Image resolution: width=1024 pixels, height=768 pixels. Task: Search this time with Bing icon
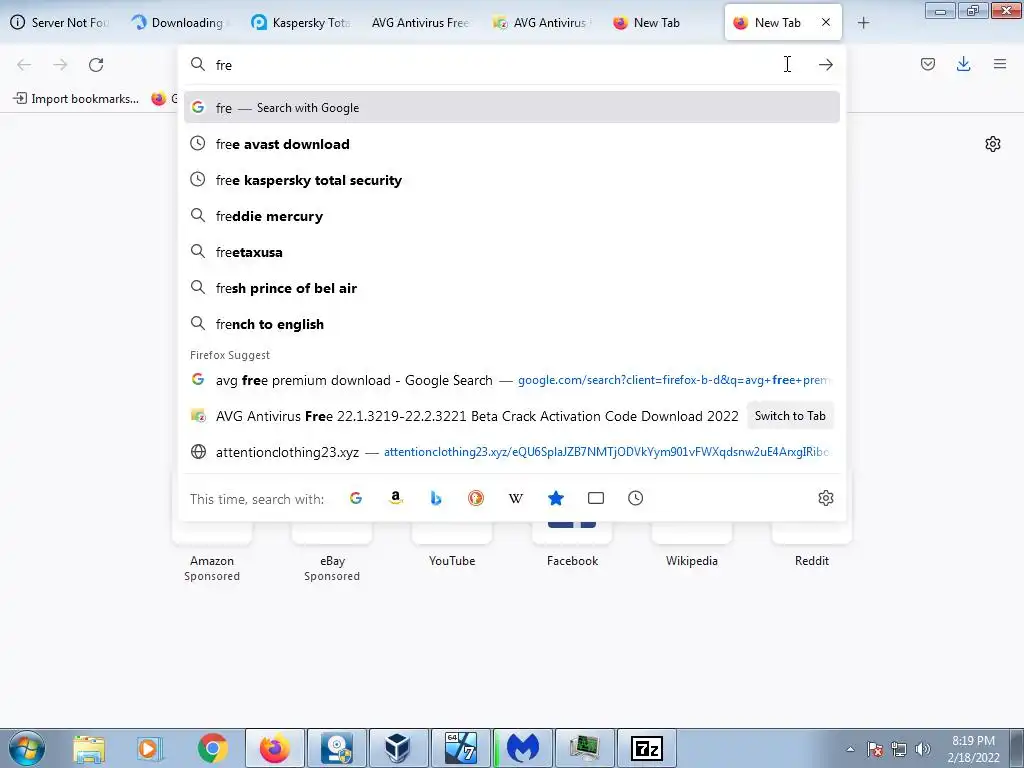click(436, 498)
